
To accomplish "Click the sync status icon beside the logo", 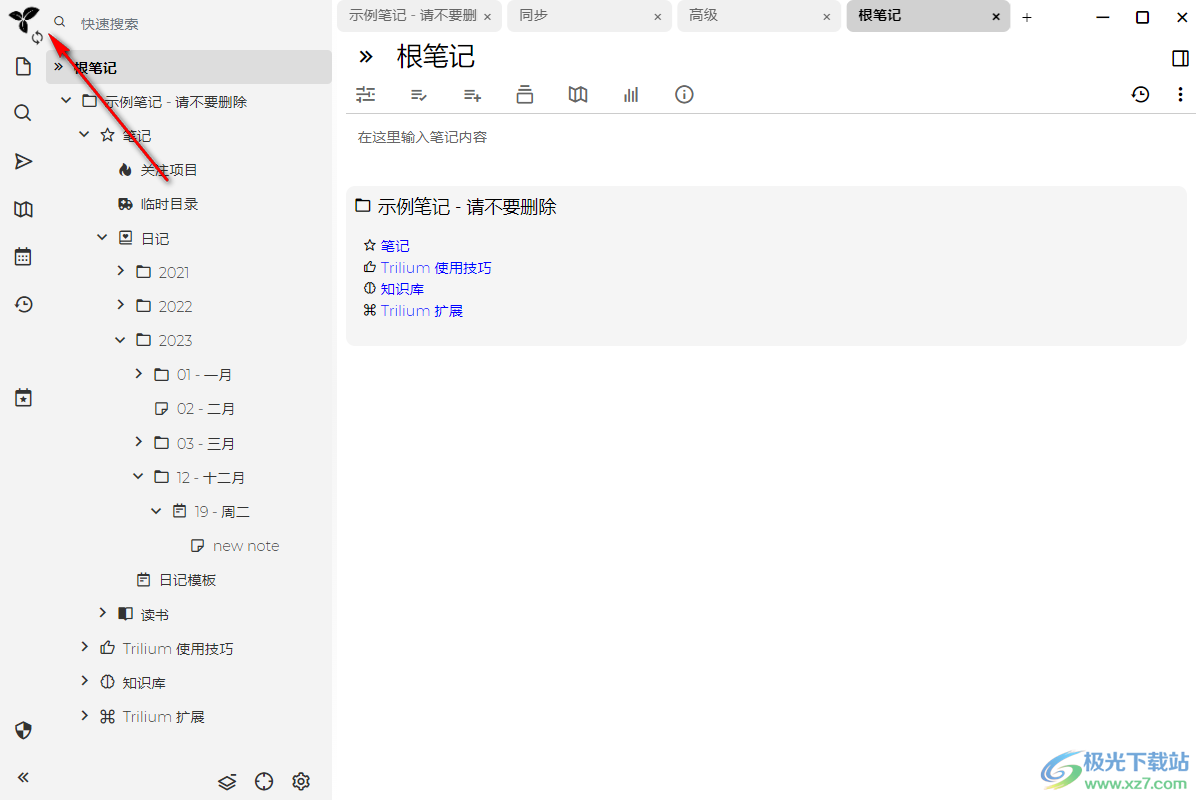I will 37,38.
